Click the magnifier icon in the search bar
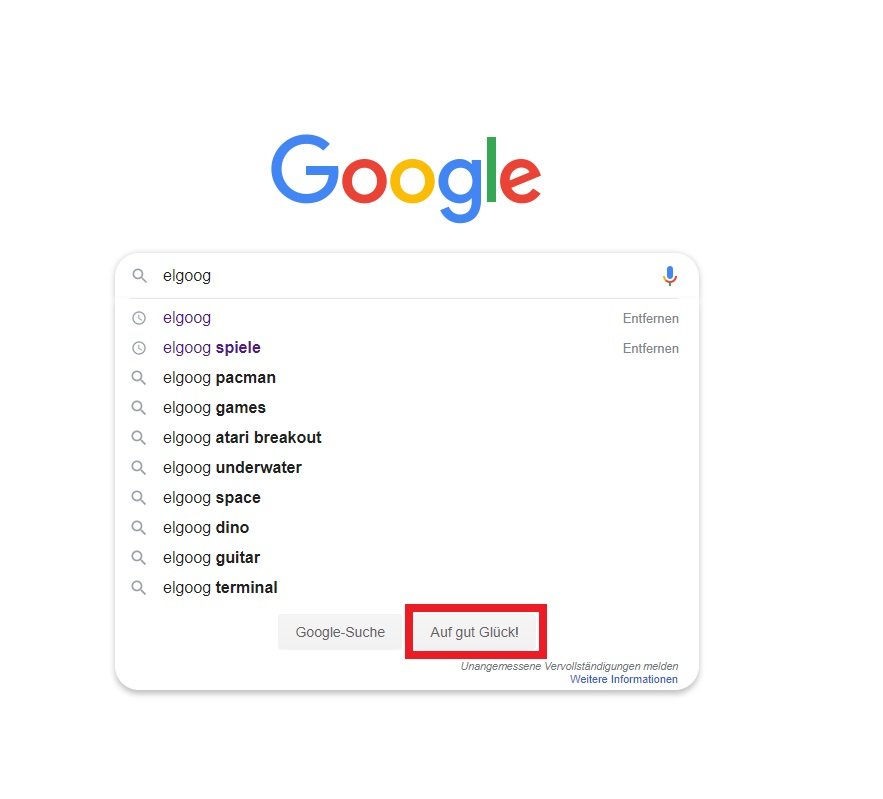Viewport: 883px width, 799px height. (140, 275)
